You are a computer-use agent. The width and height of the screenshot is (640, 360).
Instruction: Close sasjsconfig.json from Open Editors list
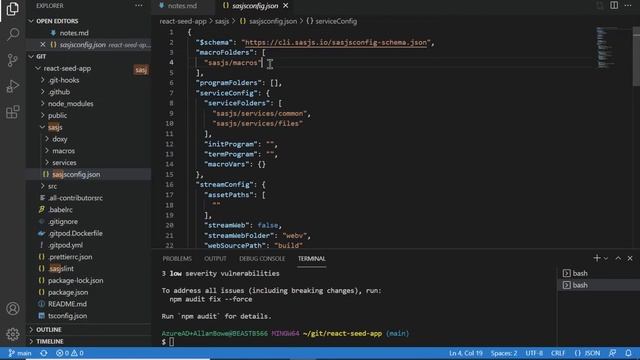(x=43, y=44)
